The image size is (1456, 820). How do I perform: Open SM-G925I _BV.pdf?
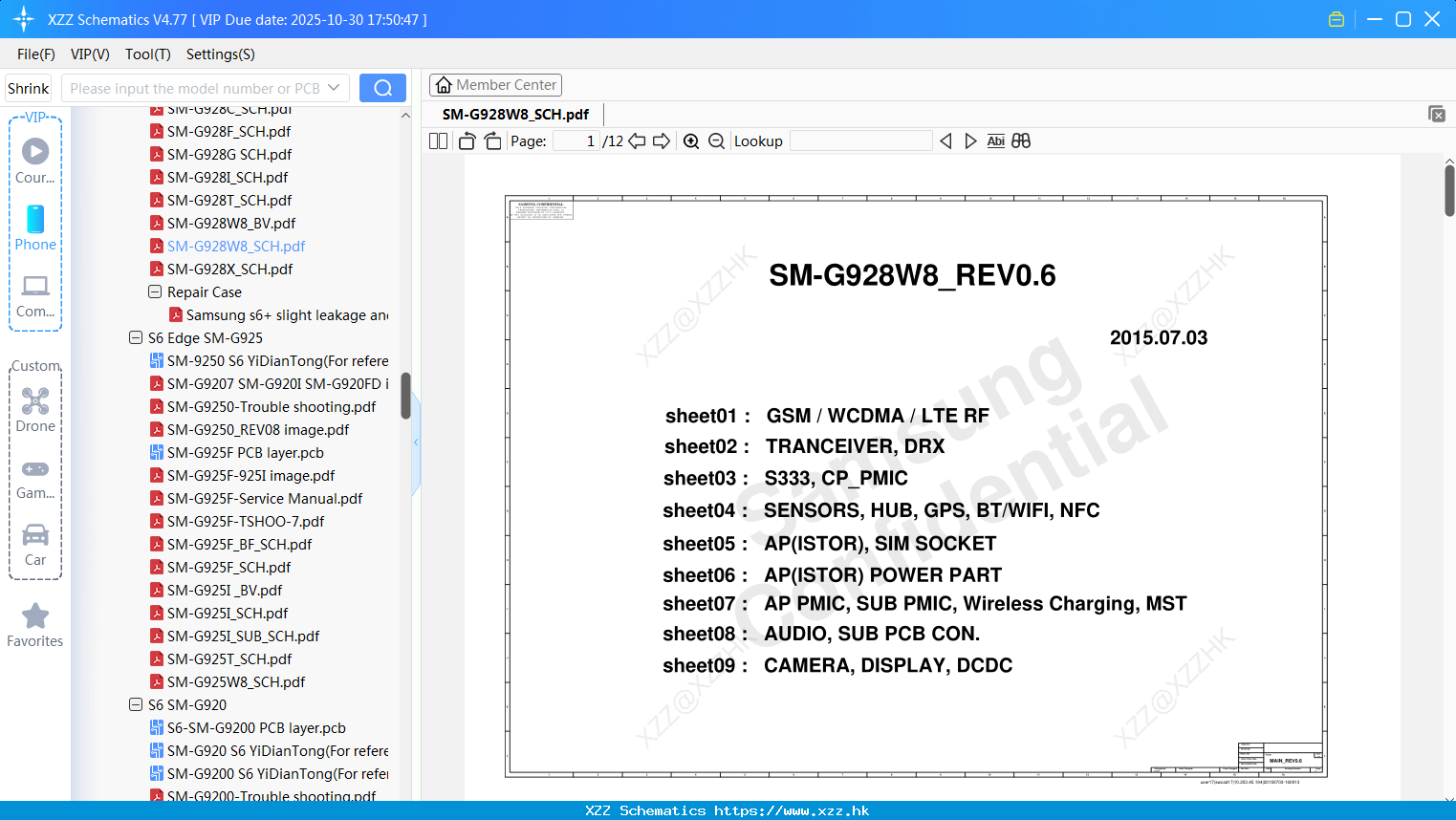point(225,590)
